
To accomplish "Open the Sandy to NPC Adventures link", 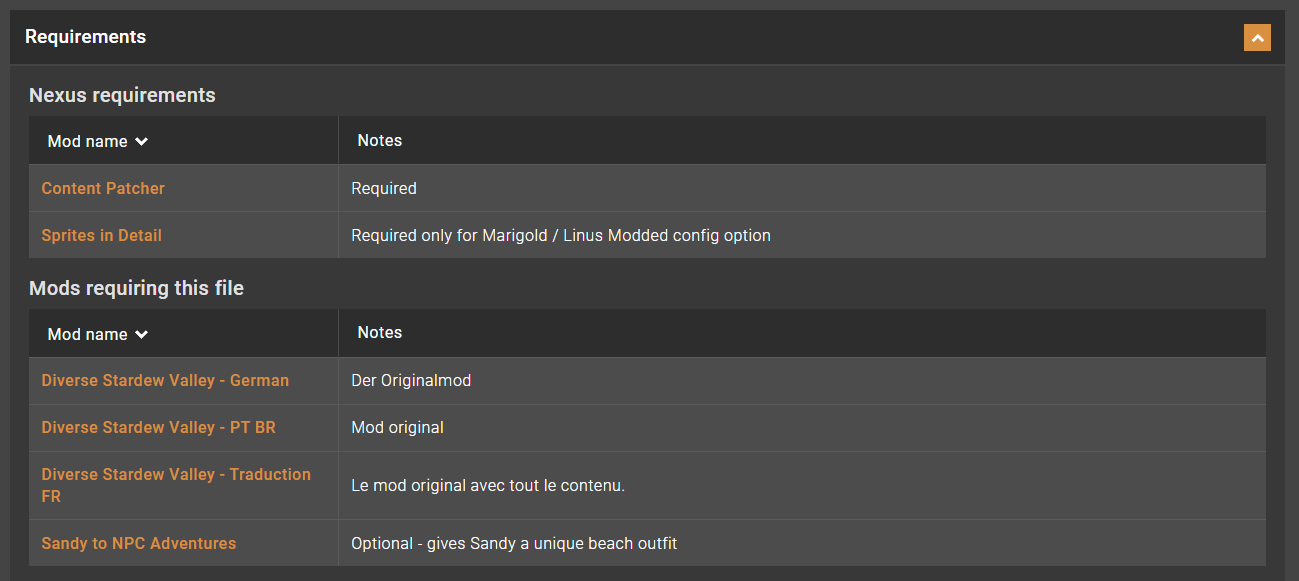I will click(x=139, y=544).
